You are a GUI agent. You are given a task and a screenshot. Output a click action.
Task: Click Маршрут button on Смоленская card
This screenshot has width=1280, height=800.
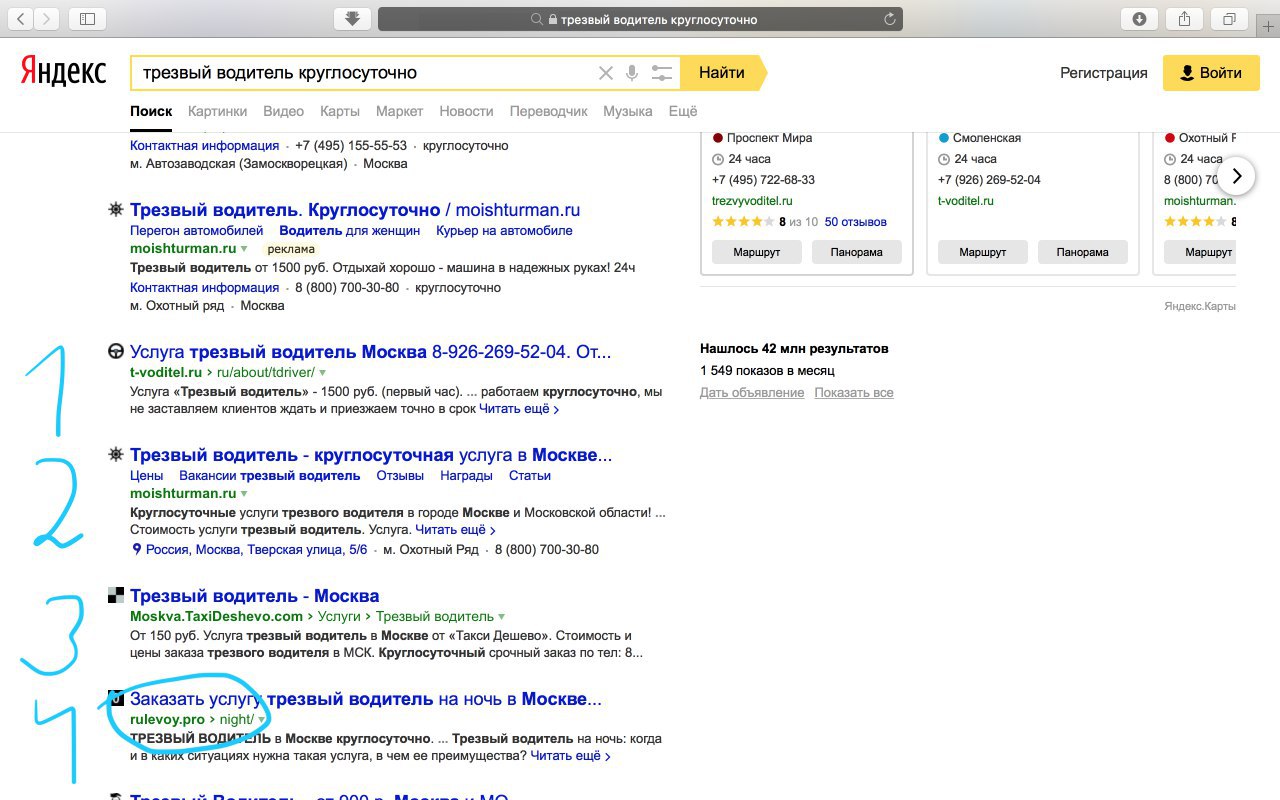(x=983, y=252)
